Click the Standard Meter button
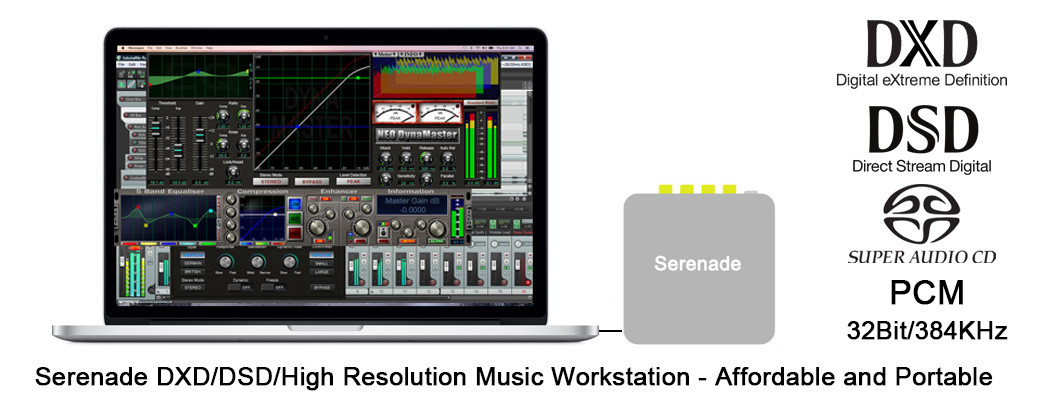The height and width of the screenshot is (400, 1050). [481, 103]
